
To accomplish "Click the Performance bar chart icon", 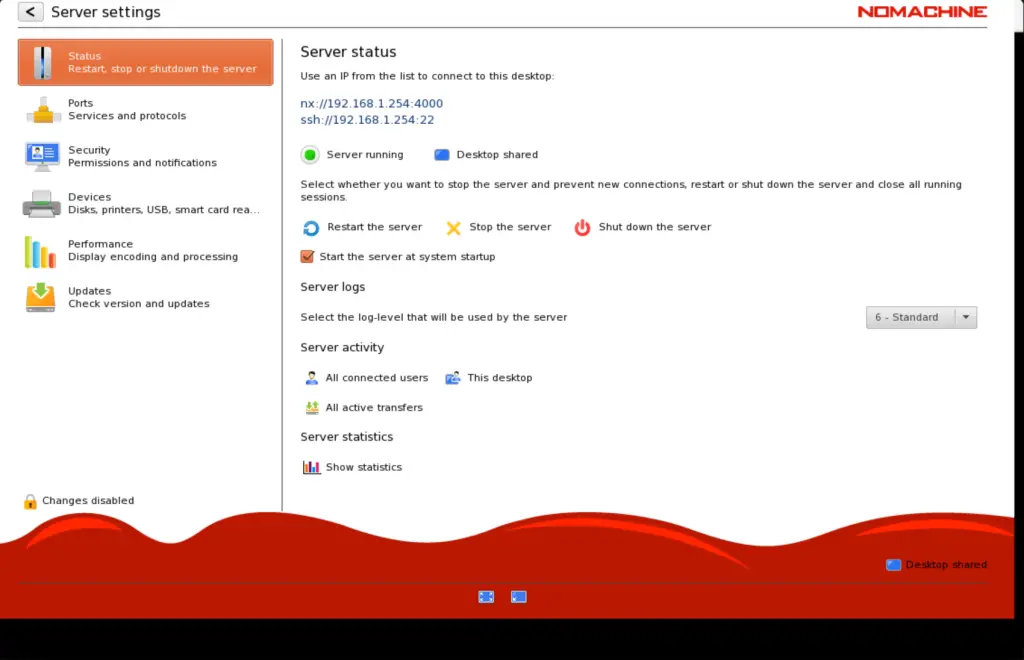I will pyautogui.click(x=40, y=252).
